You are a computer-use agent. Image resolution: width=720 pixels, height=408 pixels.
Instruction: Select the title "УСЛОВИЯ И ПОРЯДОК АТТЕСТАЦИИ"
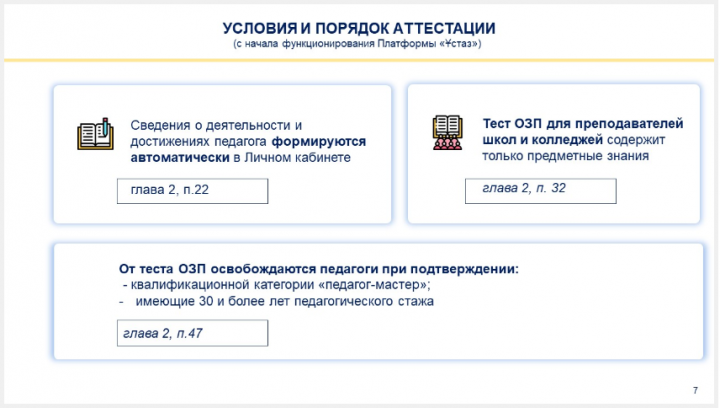tap(359, 28)
